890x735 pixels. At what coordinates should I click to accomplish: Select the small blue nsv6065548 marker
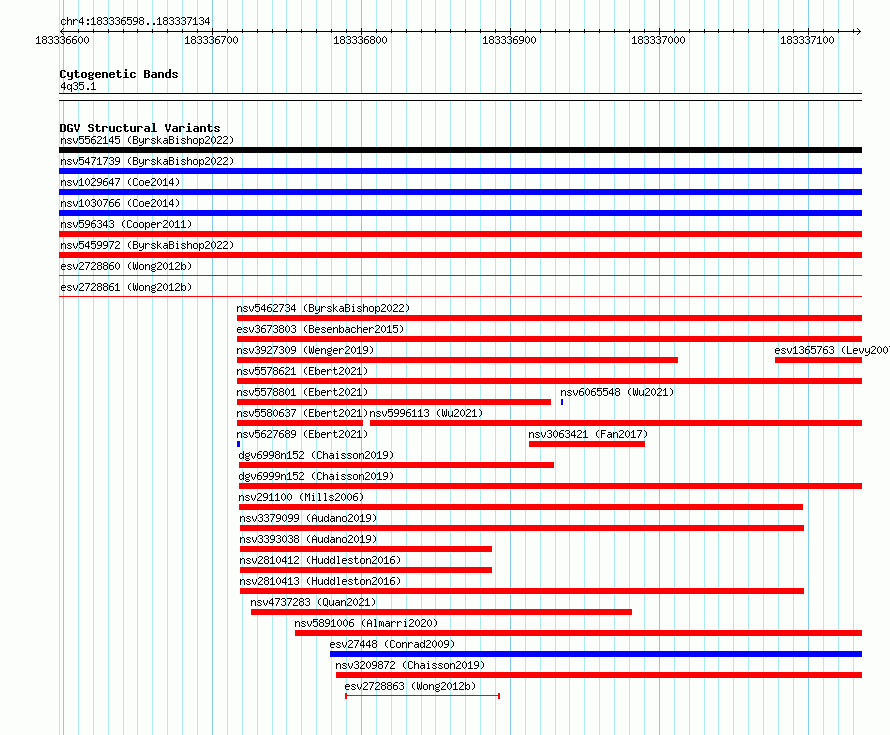click(562, 402)
